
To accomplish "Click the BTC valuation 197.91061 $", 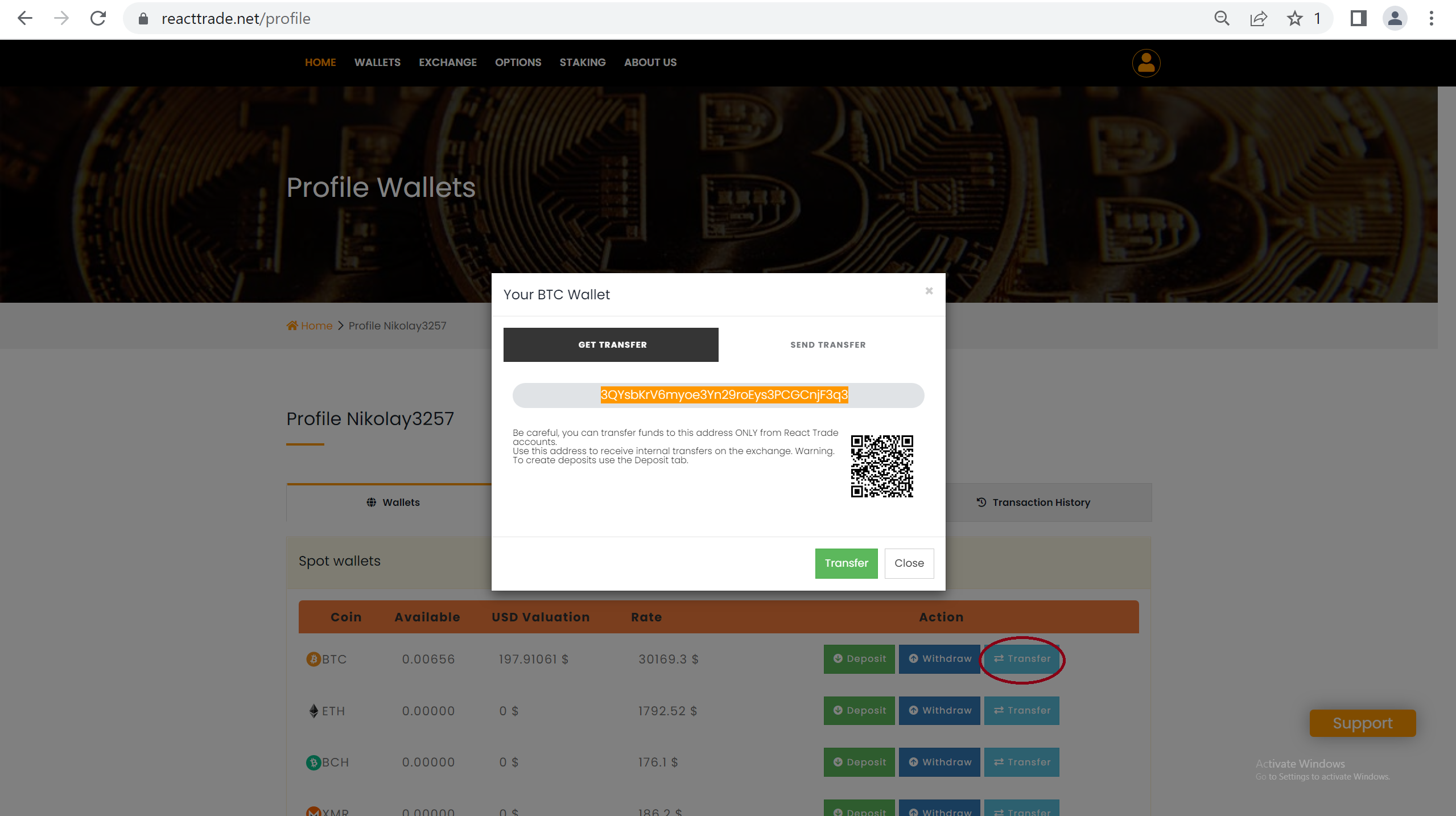I will tap(534, 660).
